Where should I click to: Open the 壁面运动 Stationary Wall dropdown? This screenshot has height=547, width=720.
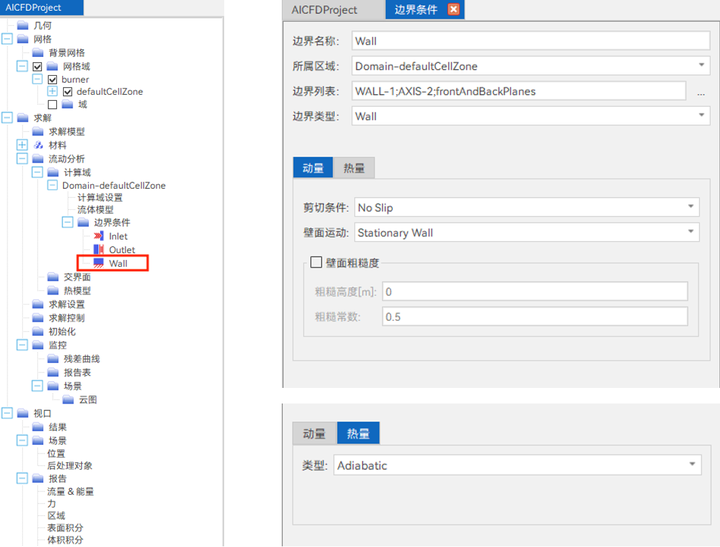(x=527, y=233)
